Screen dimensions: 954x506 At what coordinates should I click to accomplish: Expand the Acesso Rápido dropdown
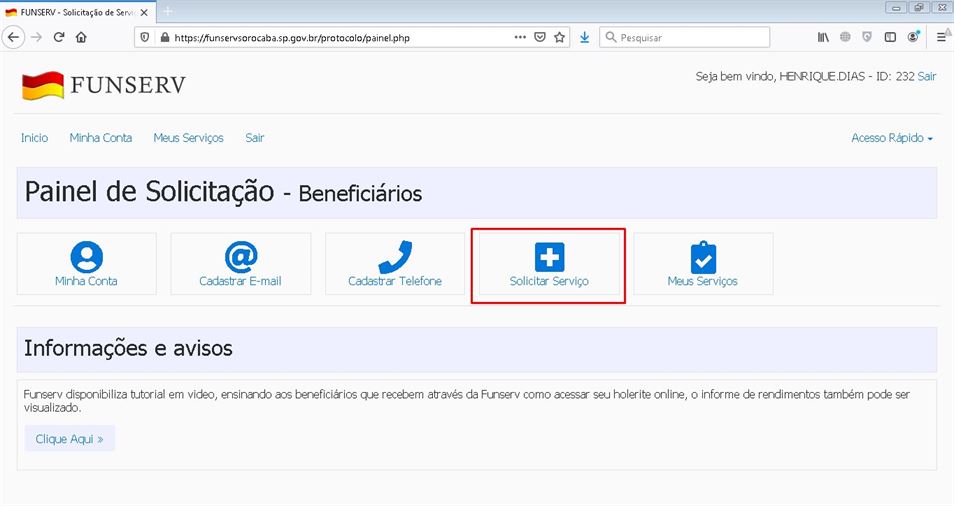pos(891,138)
